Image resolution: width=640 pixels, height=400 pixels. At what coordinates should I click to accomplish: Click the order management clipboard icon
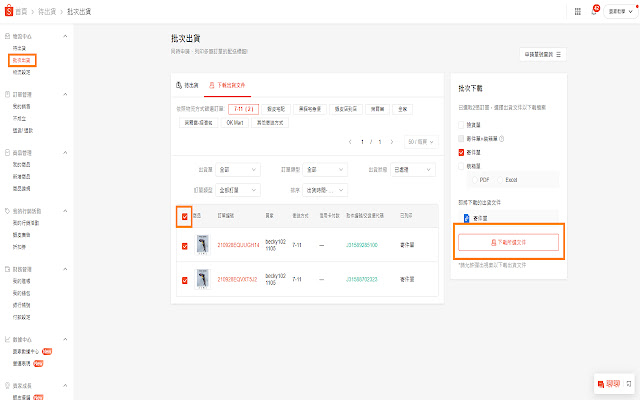[7, 94]
